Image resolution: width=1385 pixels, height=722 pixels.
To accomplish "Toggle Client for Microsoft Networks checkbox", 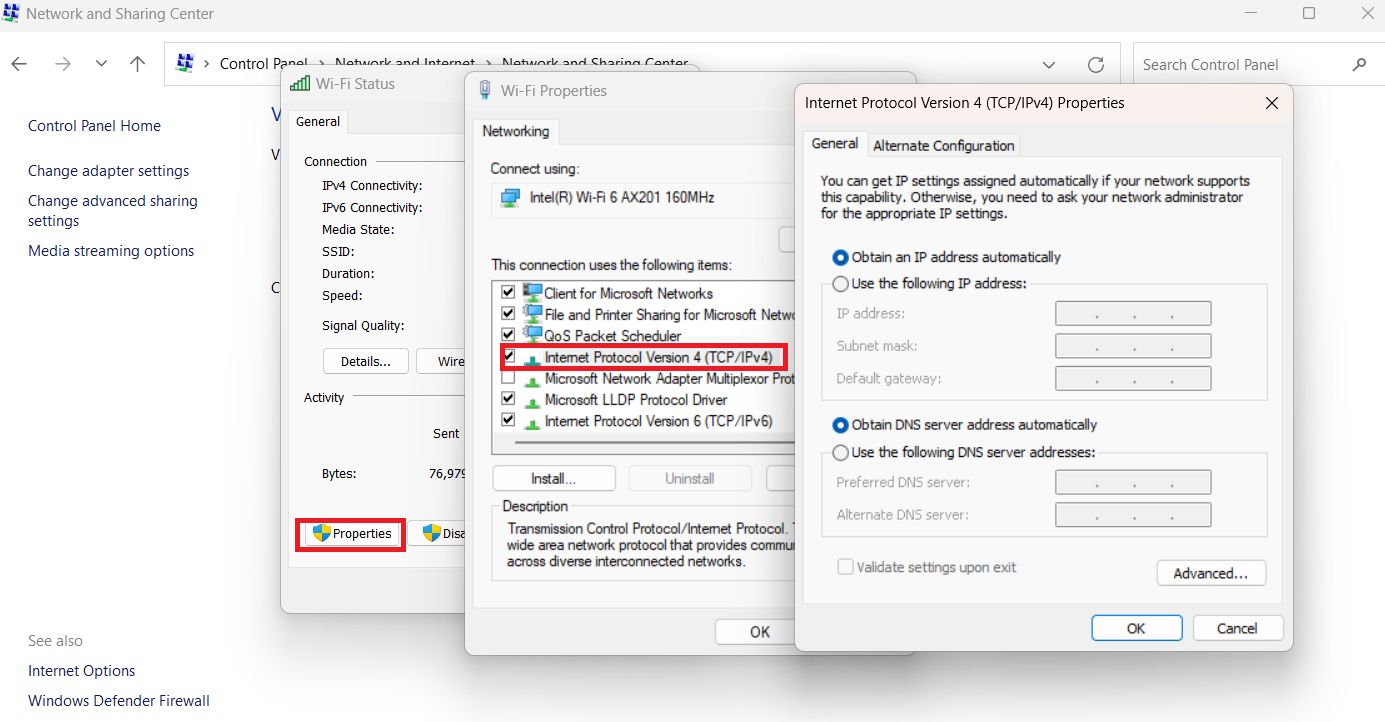I will tap(508, 293).
